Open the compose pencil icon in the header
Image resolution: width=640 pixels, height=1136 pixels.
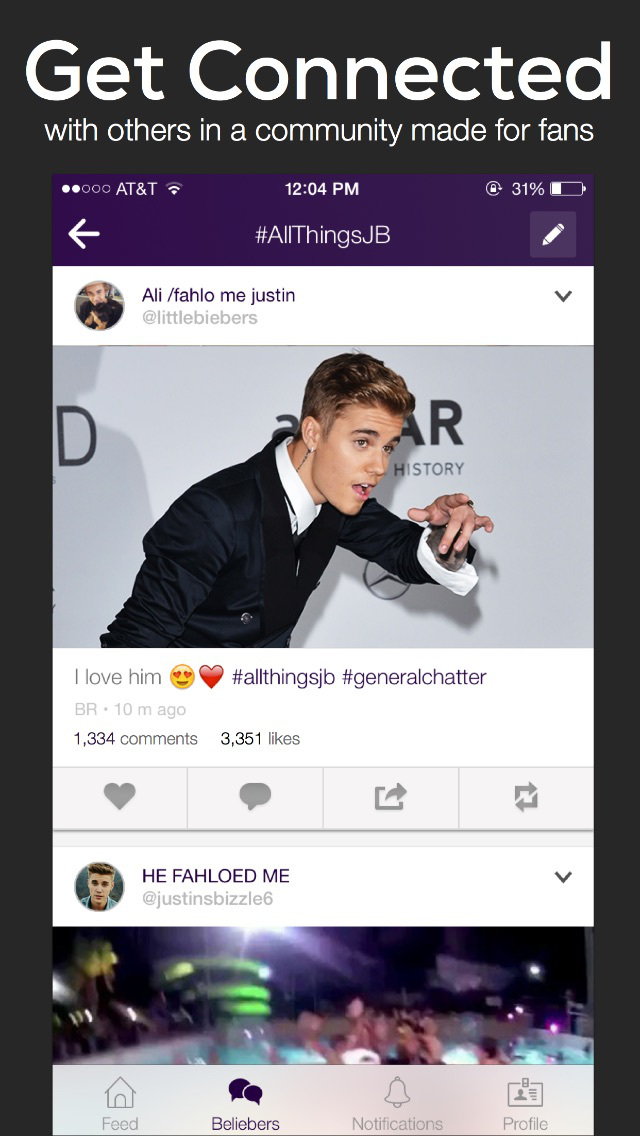point(553,234)
